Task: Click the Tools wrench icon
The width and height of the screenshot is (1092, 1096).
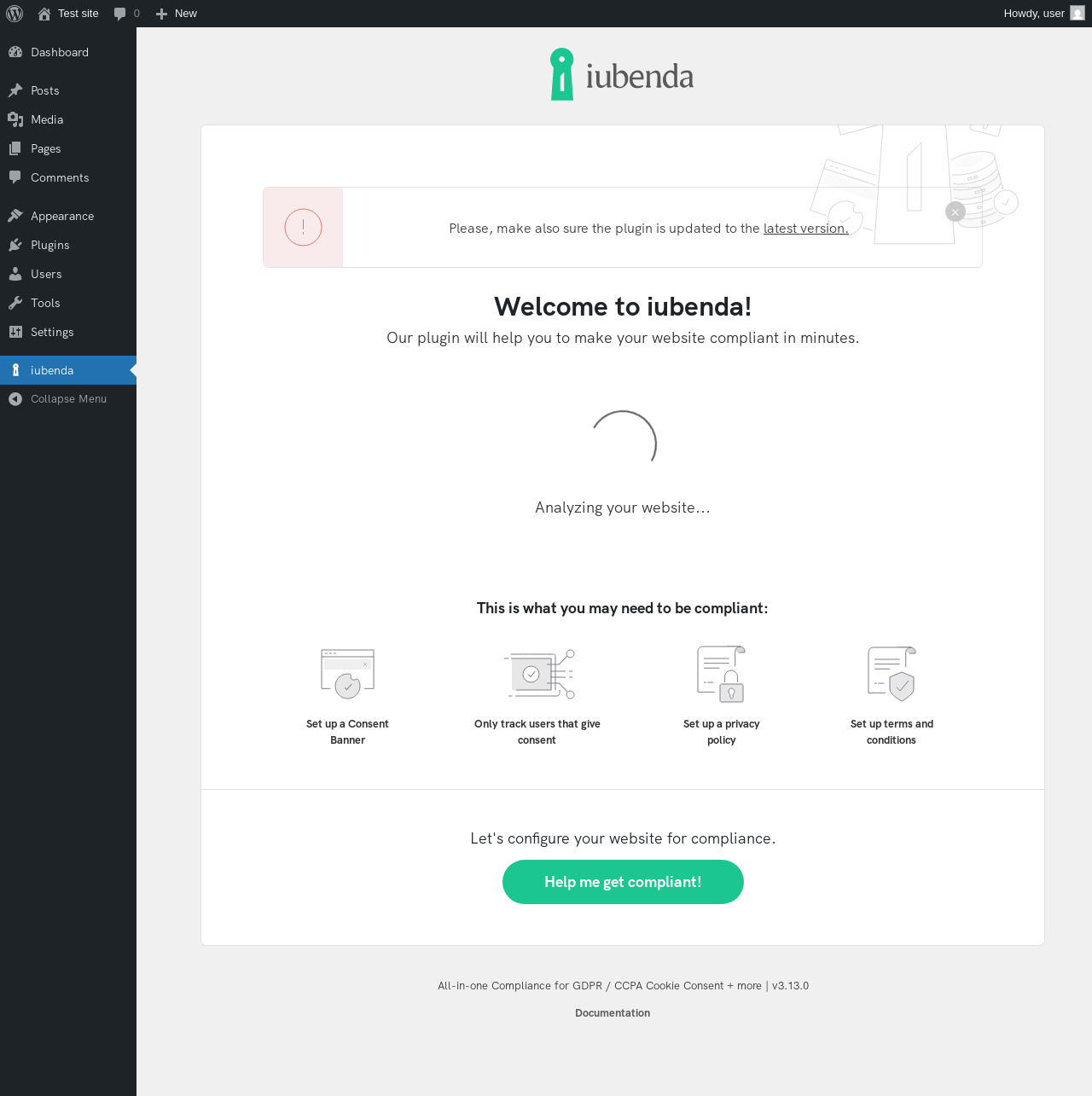Action: coord(15,303)
